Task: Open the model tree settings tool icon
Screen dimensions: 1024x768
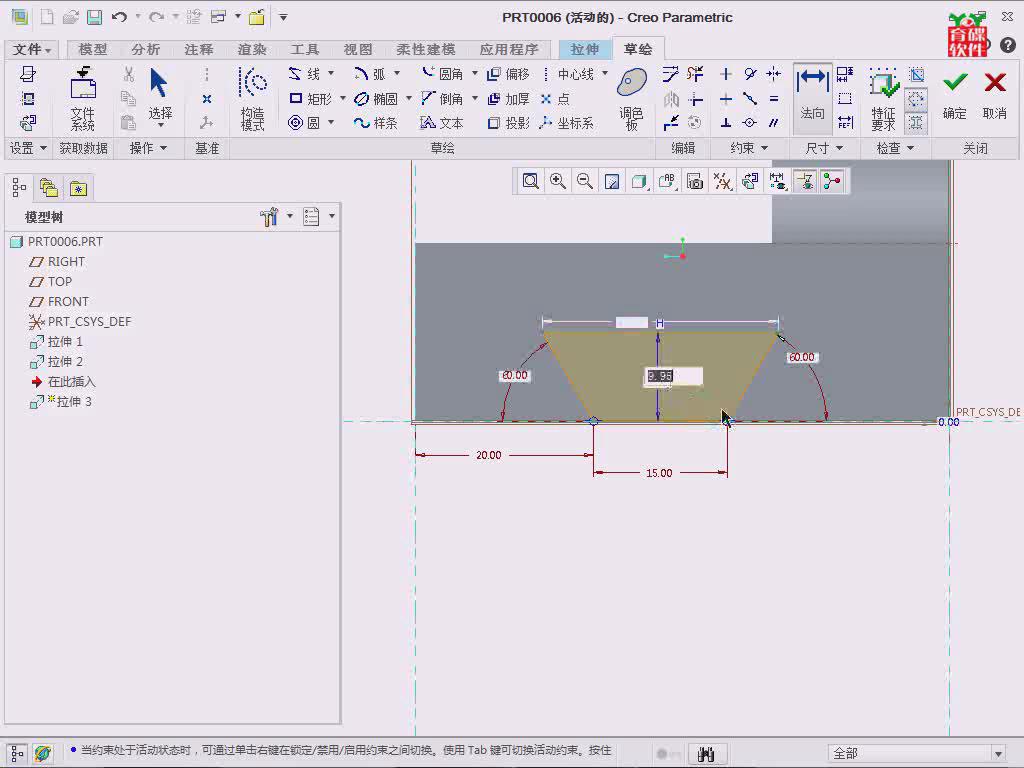Action: (269, 216)
